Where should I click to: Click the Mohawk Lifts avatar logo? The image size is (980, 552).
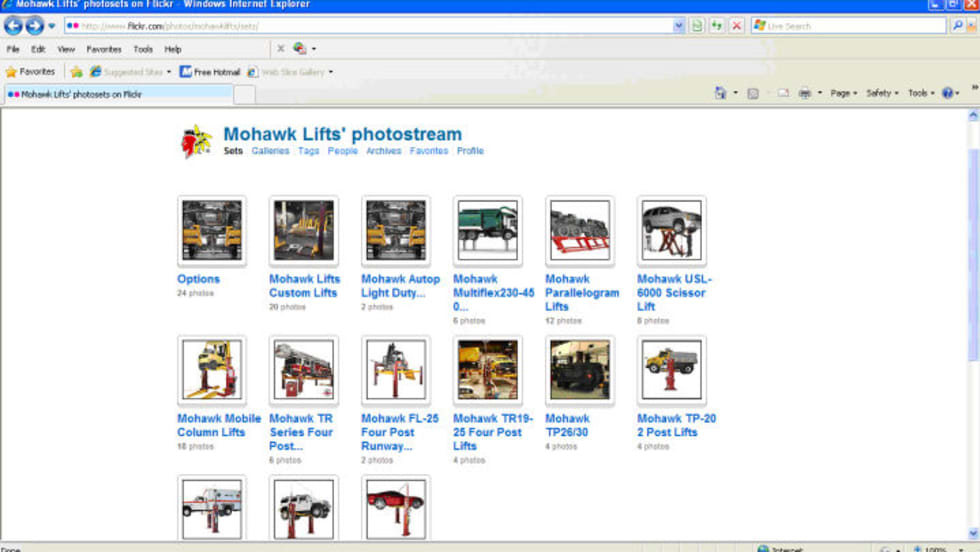click(196, 141)
